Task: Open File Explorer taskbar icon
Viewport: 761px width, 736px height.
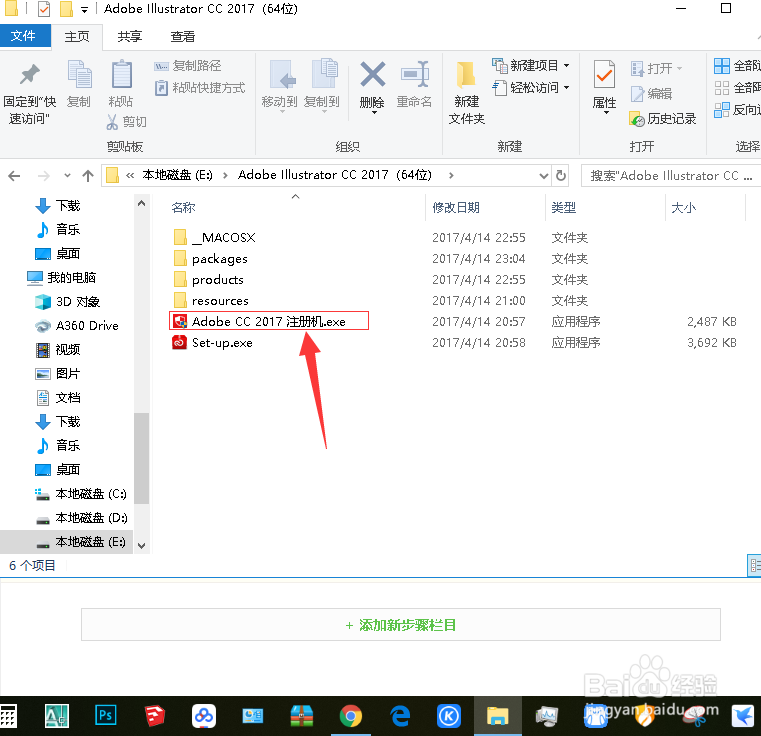Action: point(498,716)
